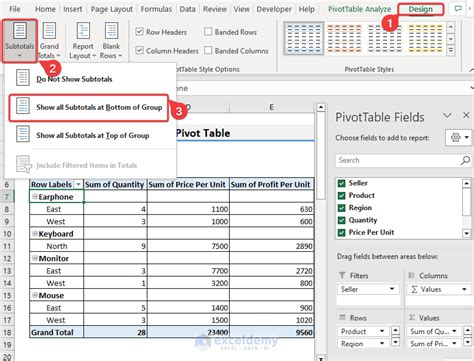The height and width of the screenshot is (361, 474).
Task: Open the Blank Rows menu
Action: tap(111, 41)
